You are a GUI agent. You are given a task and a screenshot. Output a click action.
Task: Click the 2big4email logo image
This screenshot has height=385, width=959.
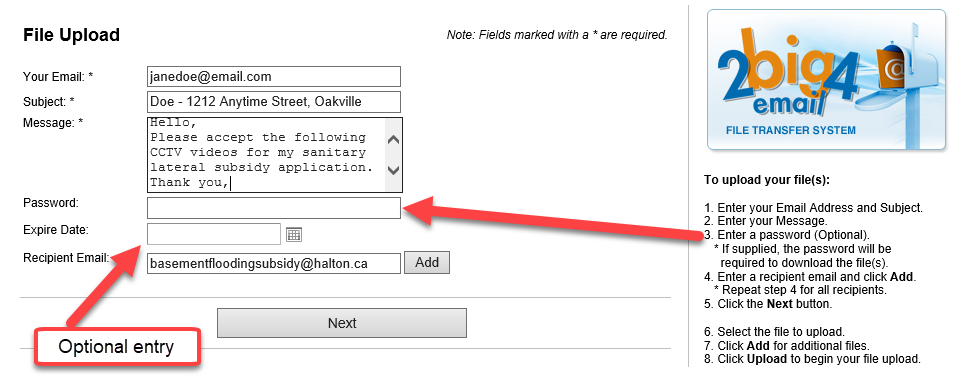point(826,80)
